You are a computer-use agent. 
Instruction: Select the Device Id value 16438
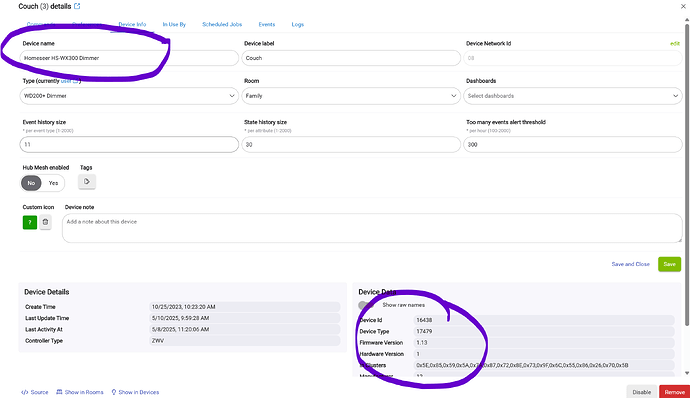coord(543,320)
